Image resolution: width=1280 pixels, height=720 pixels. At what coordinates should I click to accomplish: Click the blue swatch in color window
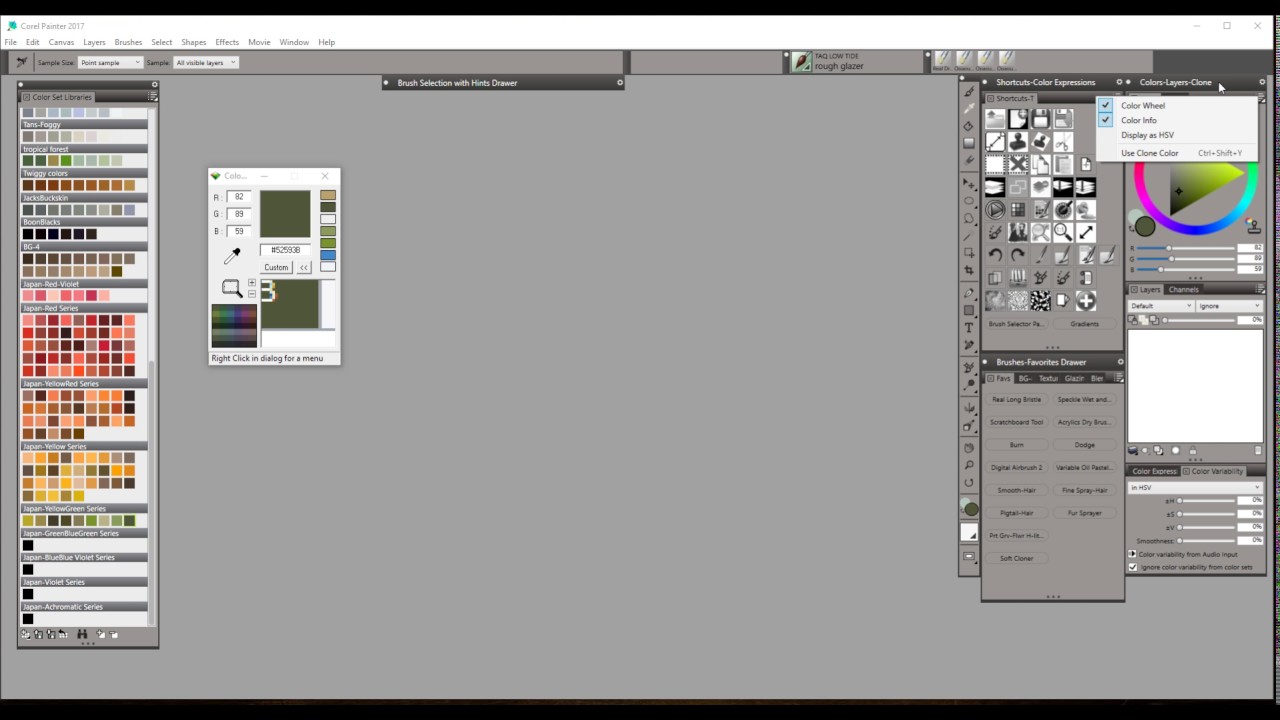(x=328, y=255)
